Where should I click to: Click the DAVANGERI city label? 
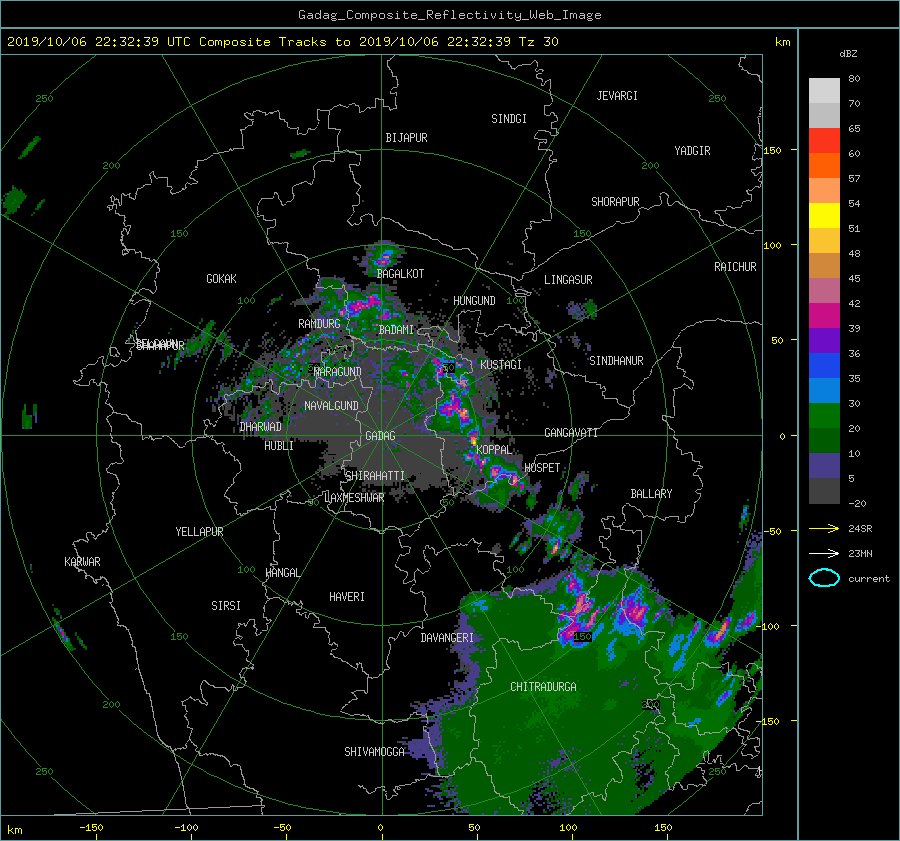[x=447, y=638]
